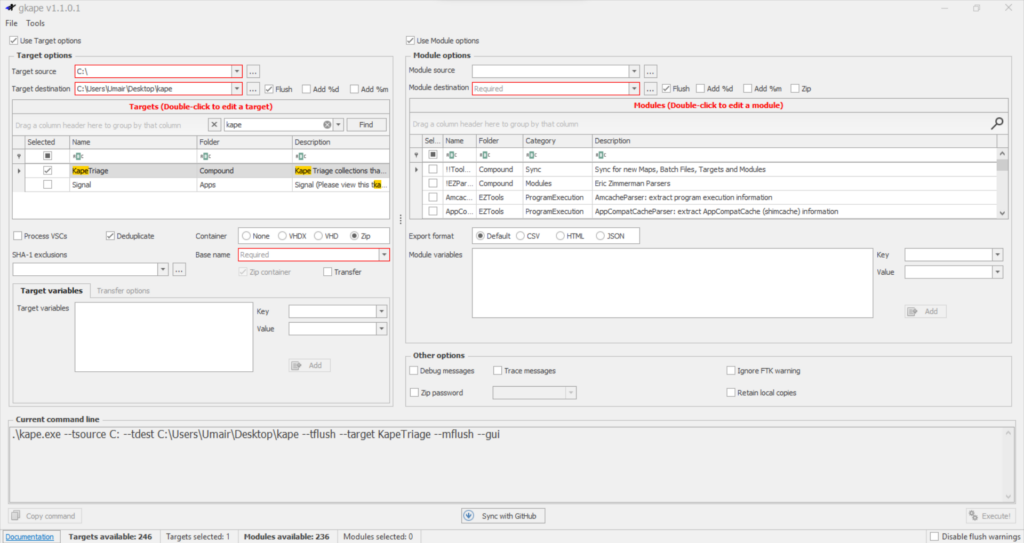Select the !EZPar... module checkbox
The width and height of the screenshot is (1024, 543).
coord(433,184)
